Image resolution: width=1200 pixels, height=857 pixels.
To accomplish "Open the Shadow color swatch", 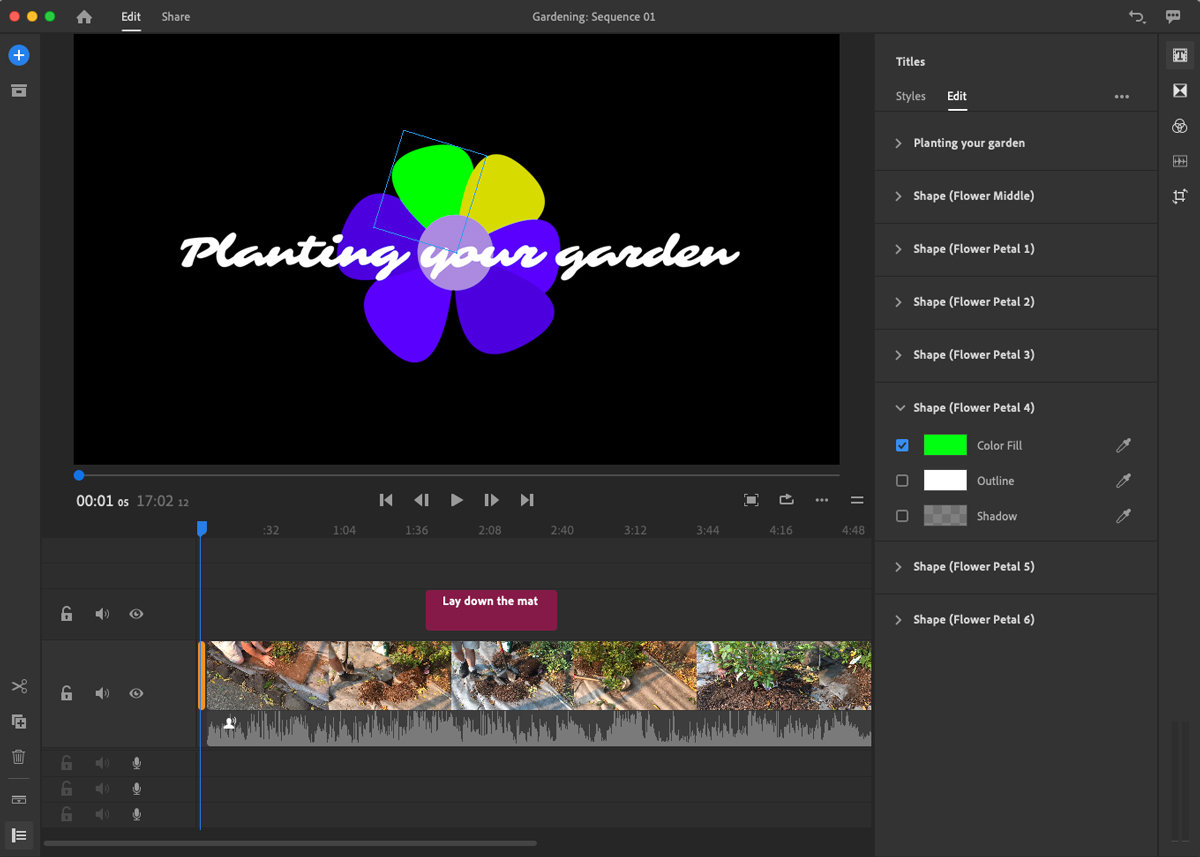I will click(x=945, y=516).
